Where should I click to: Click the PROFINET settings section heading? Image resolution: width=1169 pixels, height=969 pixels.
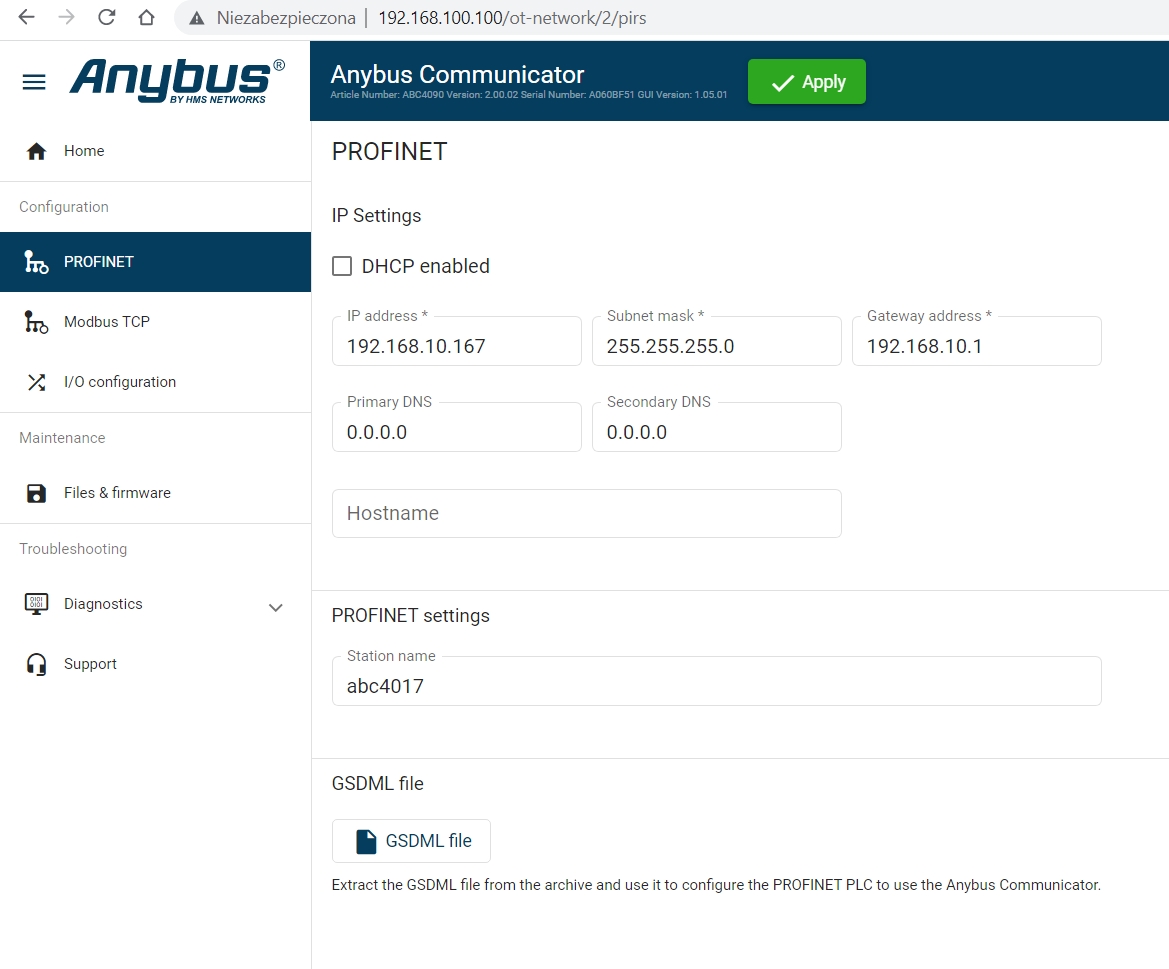411,616
